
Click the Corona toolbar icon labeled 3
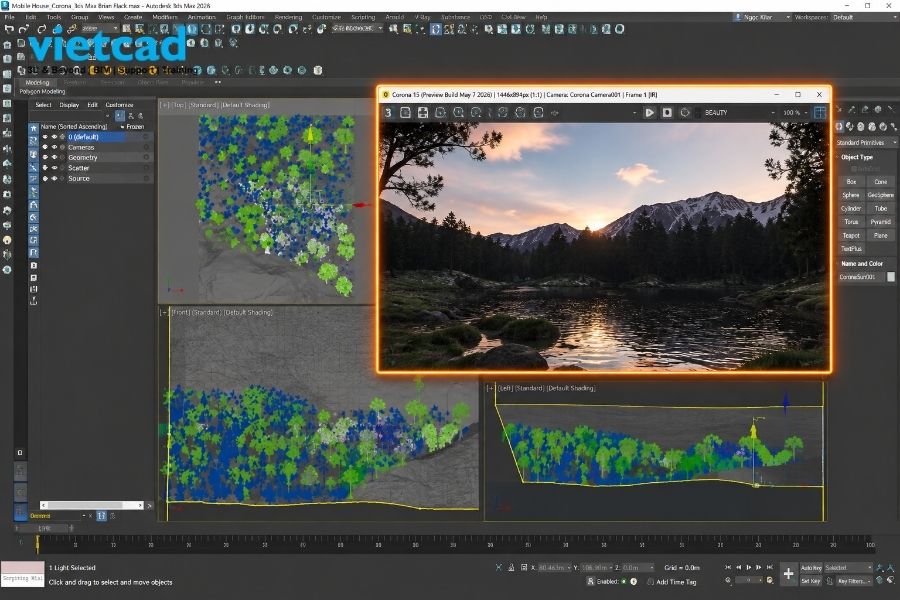click(x=388, y=113)
